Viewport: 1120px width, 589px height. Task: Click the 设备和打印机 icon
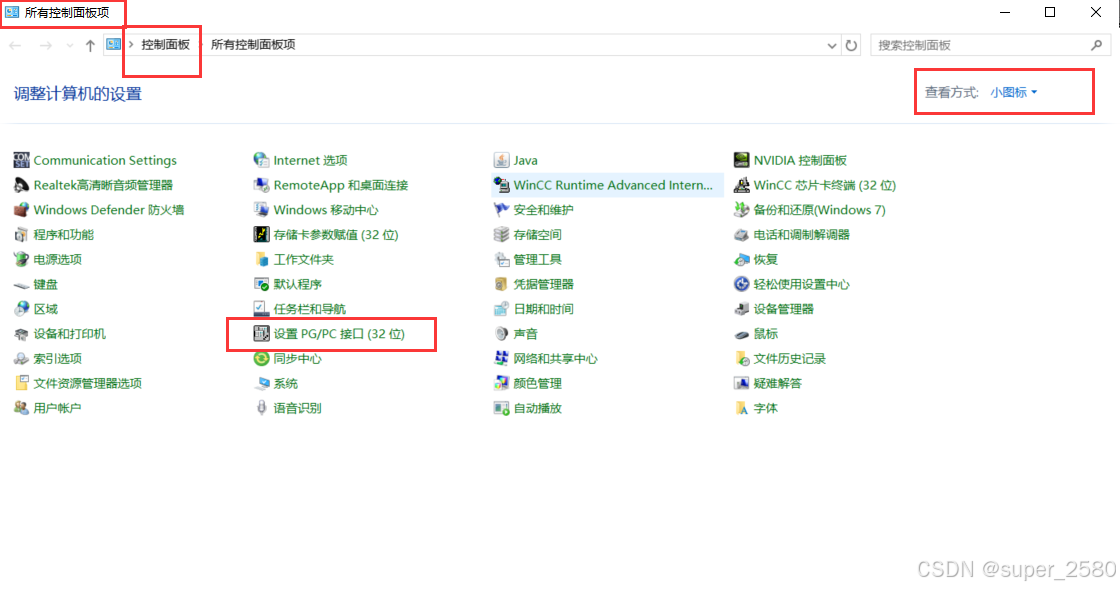point(21,334)
